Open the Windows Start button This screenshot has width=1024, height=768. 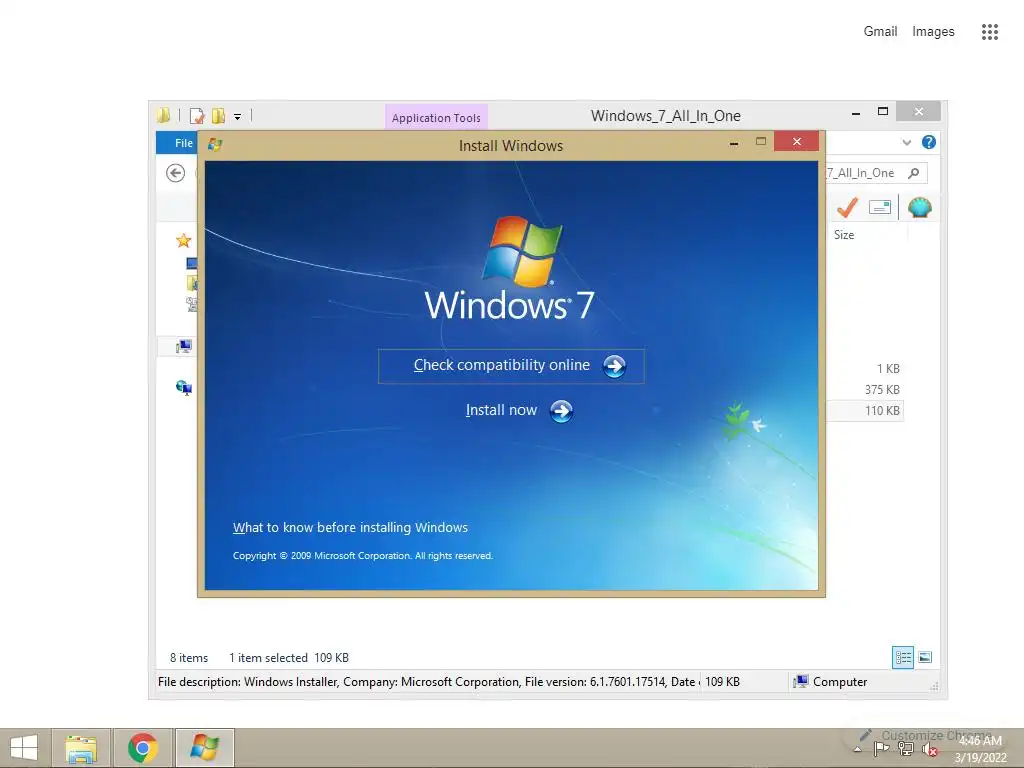pyautogui.click(x=24, y=748)
